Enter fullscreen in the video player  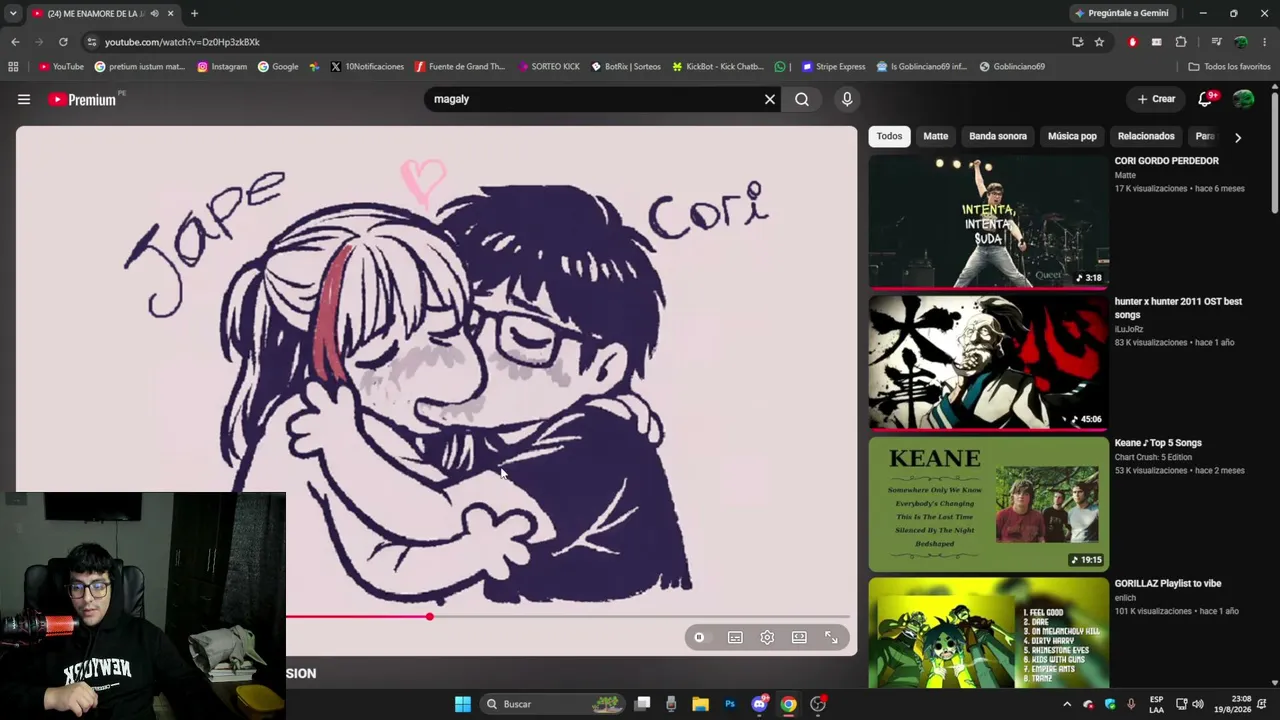(x=831, y=638)
